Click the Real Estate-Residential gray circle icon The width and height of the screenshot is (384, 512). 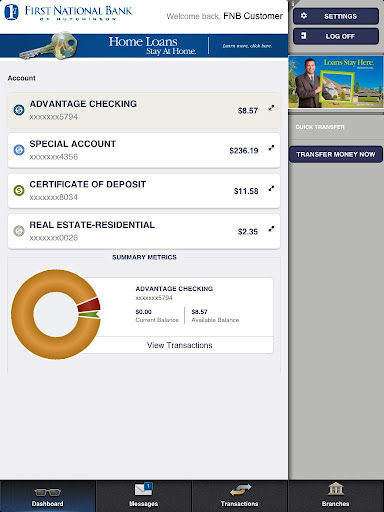tap(19, 231)
